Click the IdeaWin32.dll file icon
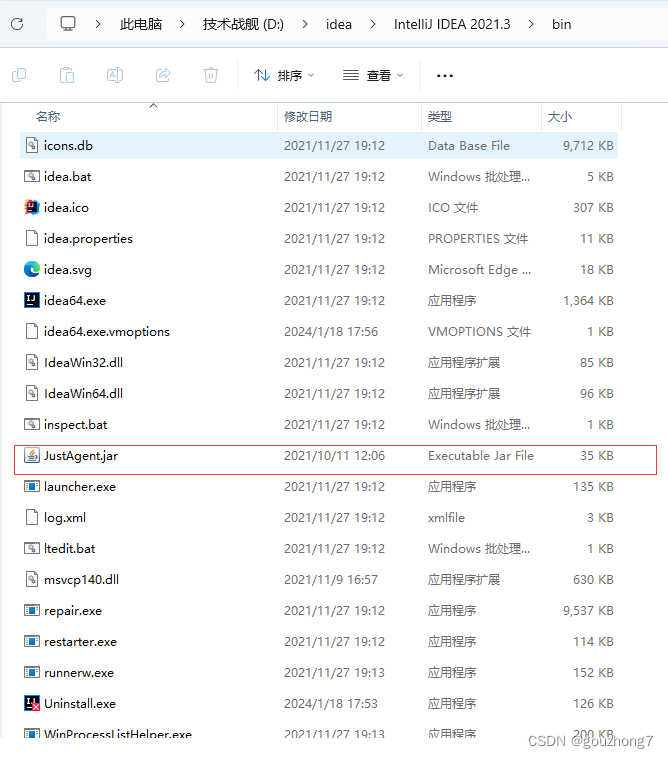 [32, 362]
